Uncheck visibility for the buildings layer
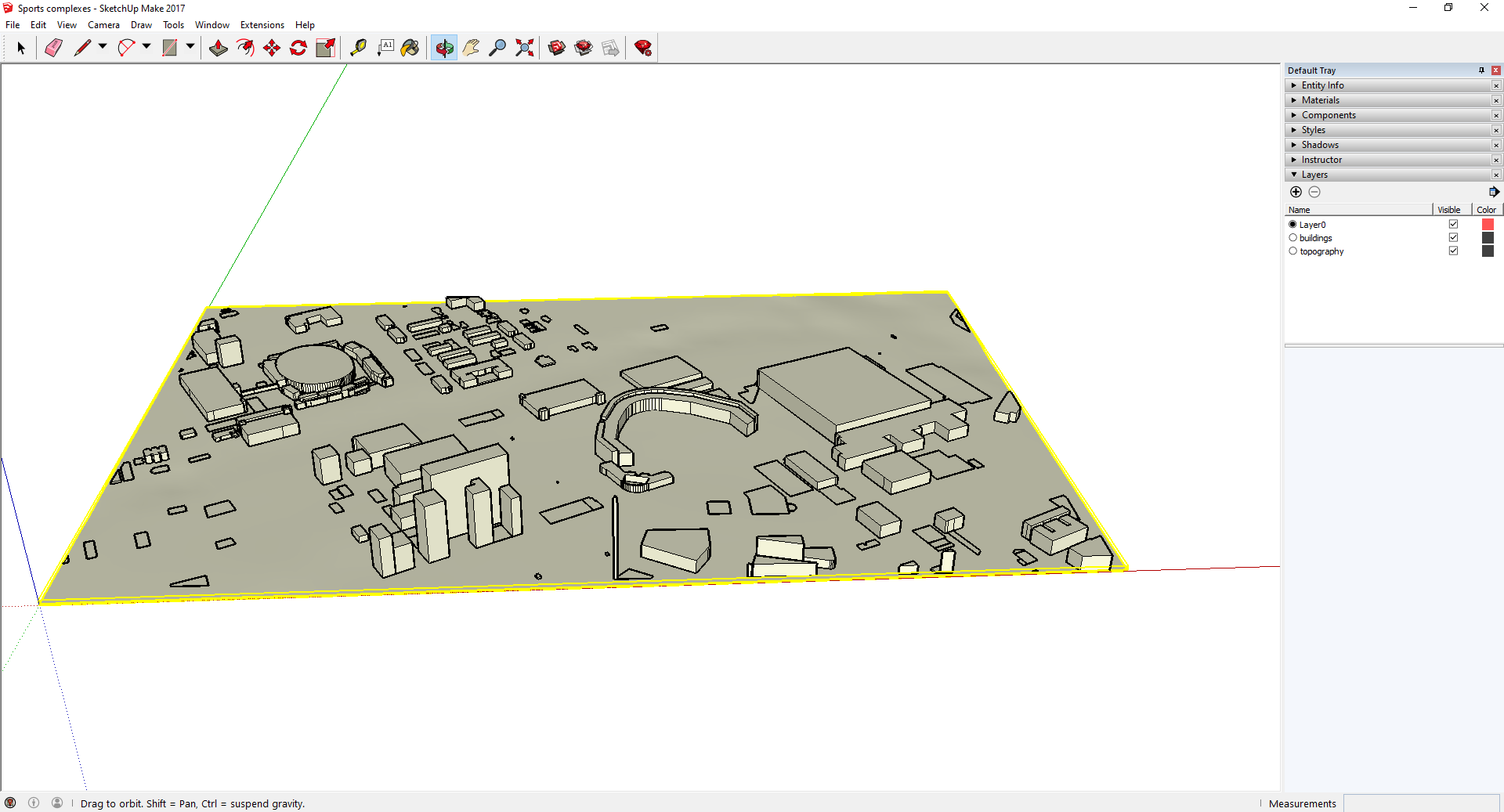 pos(1453,237)
